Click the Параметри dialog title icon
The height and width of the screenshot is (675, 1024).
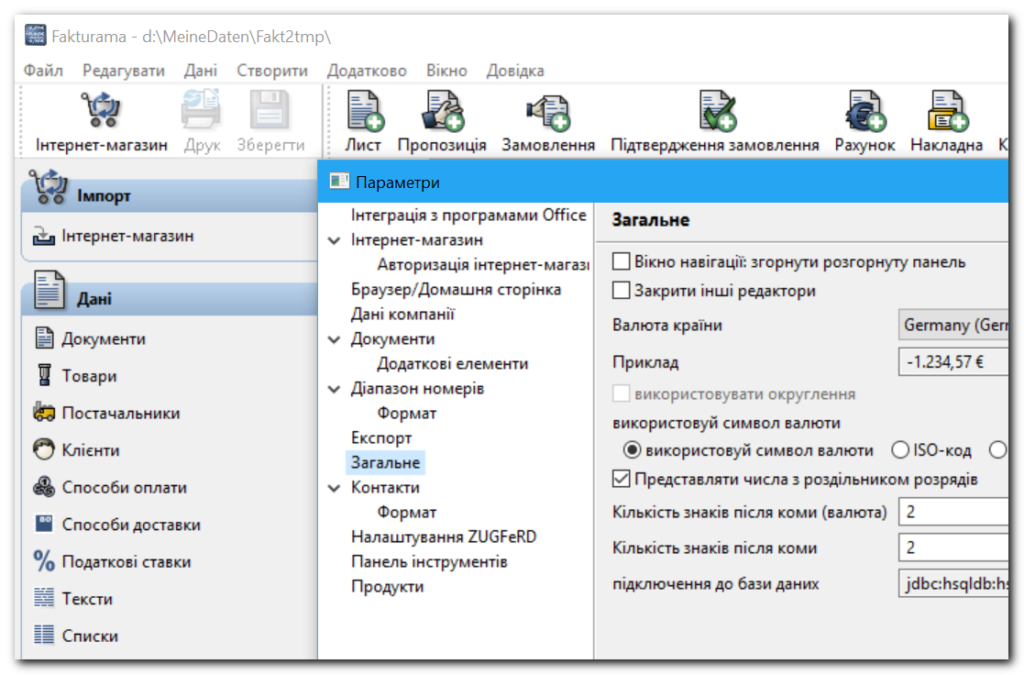[x=339, y=181]
